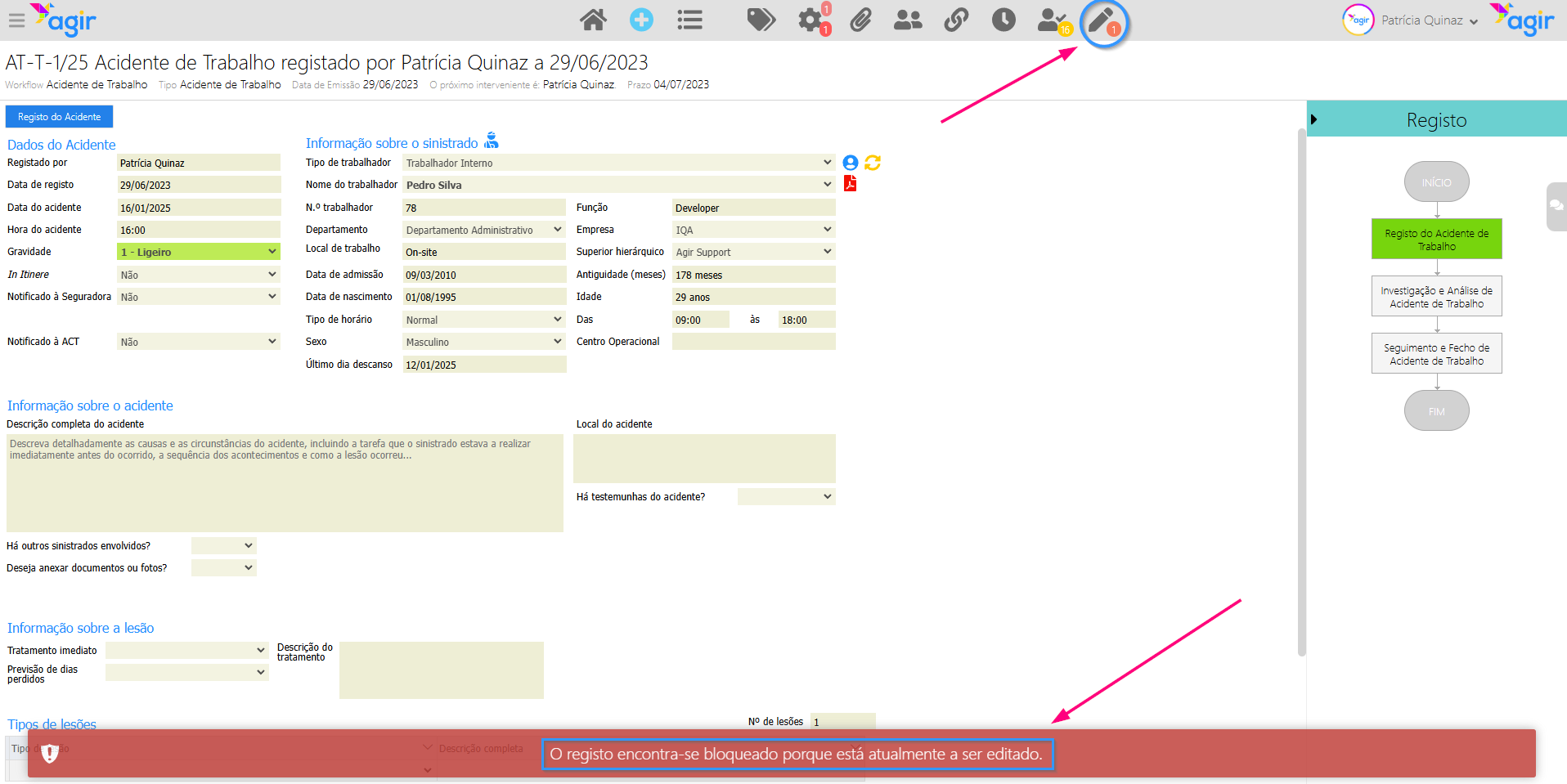Viewport: 1567px width, 784px height.
Task: Click the orange refresh worker icon
Action: point(873,163)
